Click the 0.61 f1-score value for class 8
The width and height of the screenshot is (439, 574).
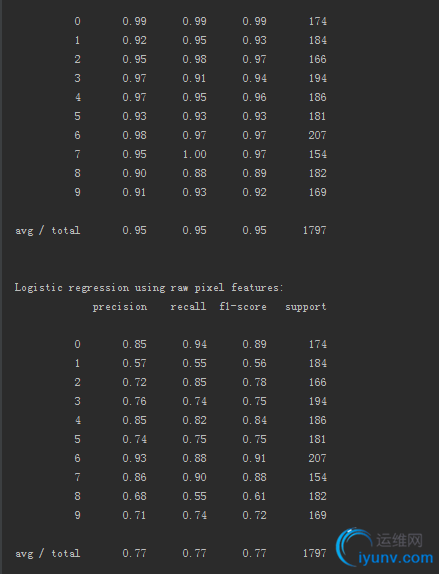254,496
